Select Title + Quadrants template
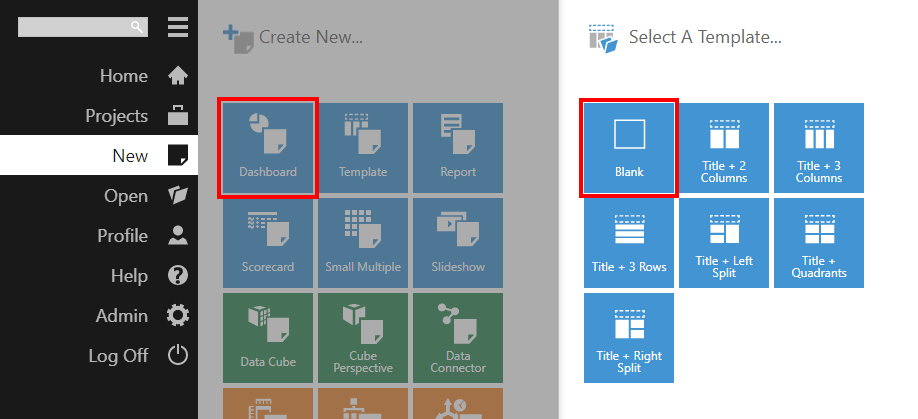 pos(819,243)
